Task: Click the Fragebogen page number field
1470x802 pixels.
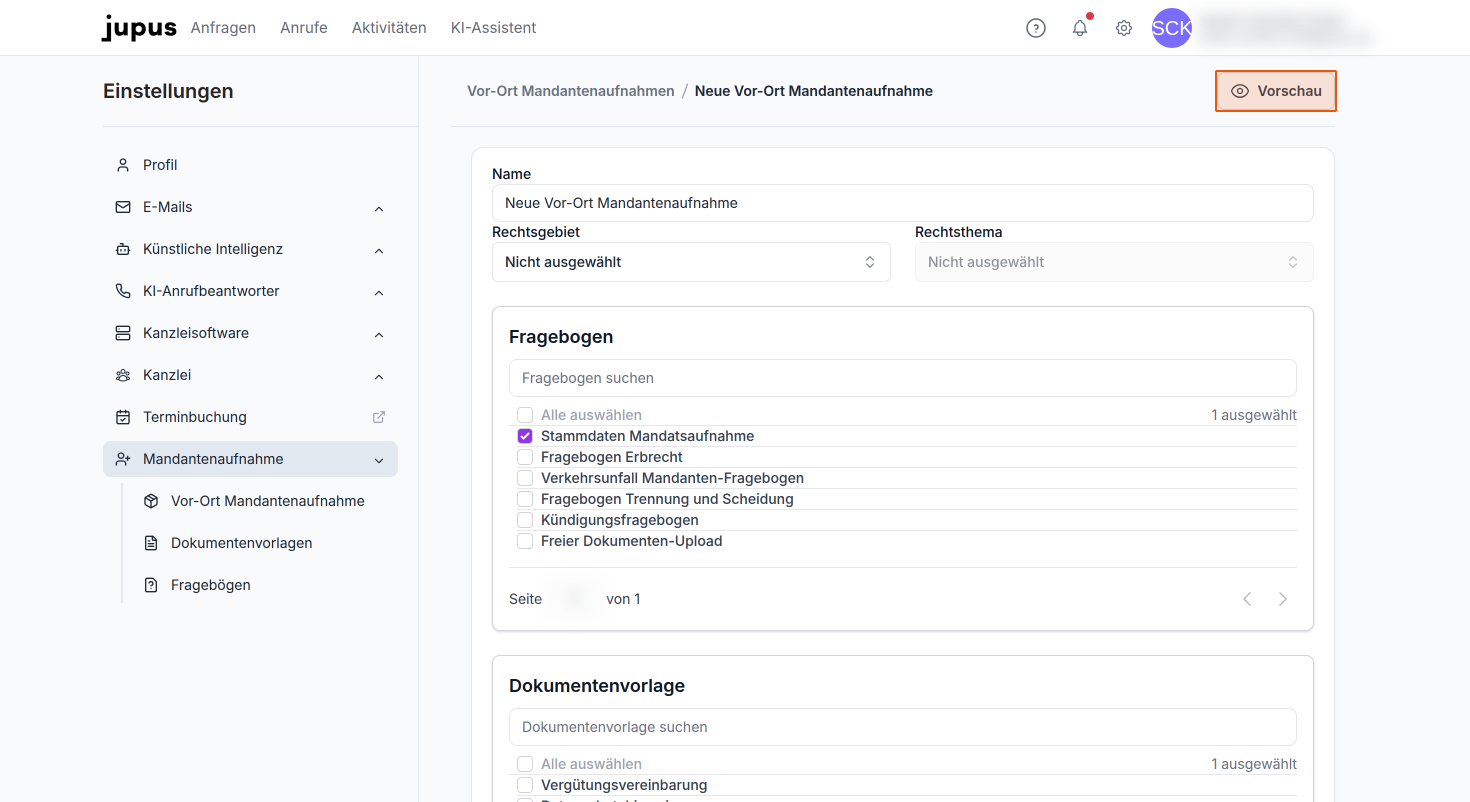Action: [574, 599]
